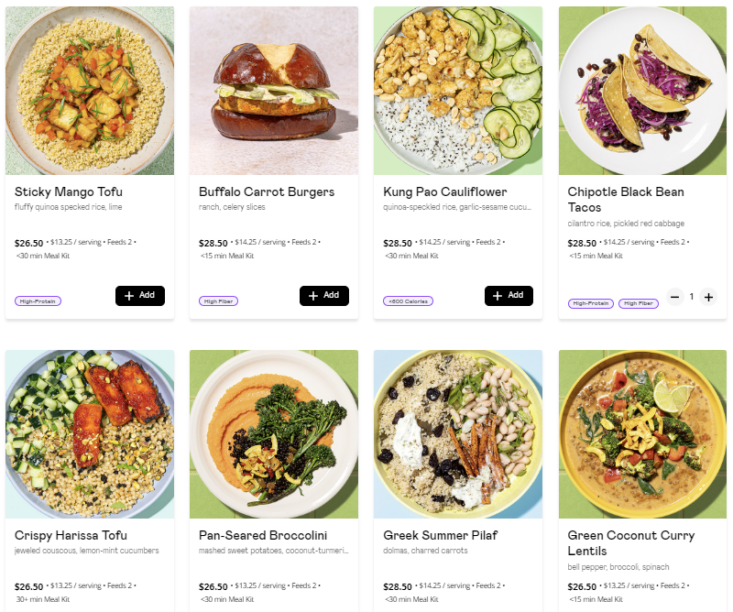This screenshot has width=733, height=612.
Task: Open the Buffalo Carrot Burgers photo
Action: 274,91
